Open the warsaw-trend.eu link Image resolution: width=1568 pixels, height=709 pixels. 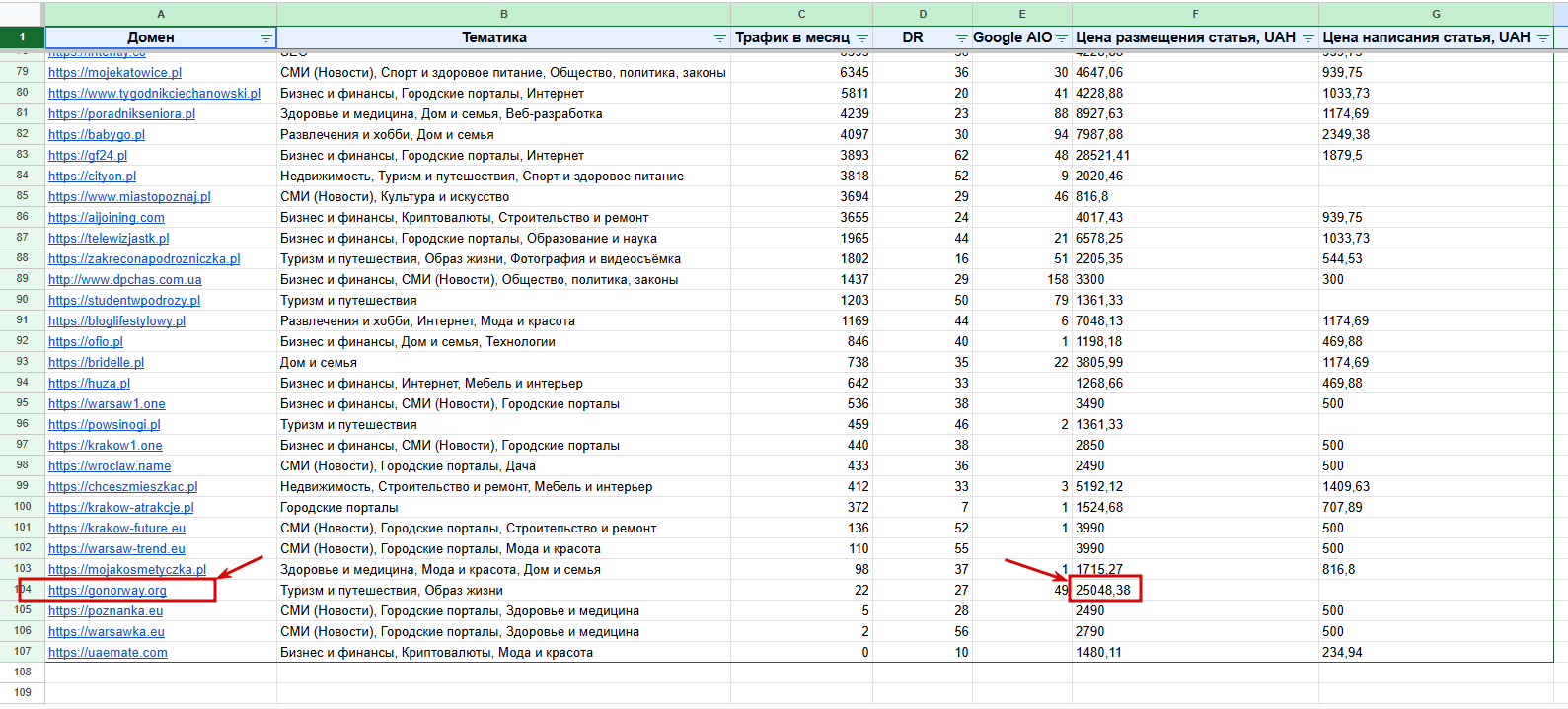click(x=116, y=548)
